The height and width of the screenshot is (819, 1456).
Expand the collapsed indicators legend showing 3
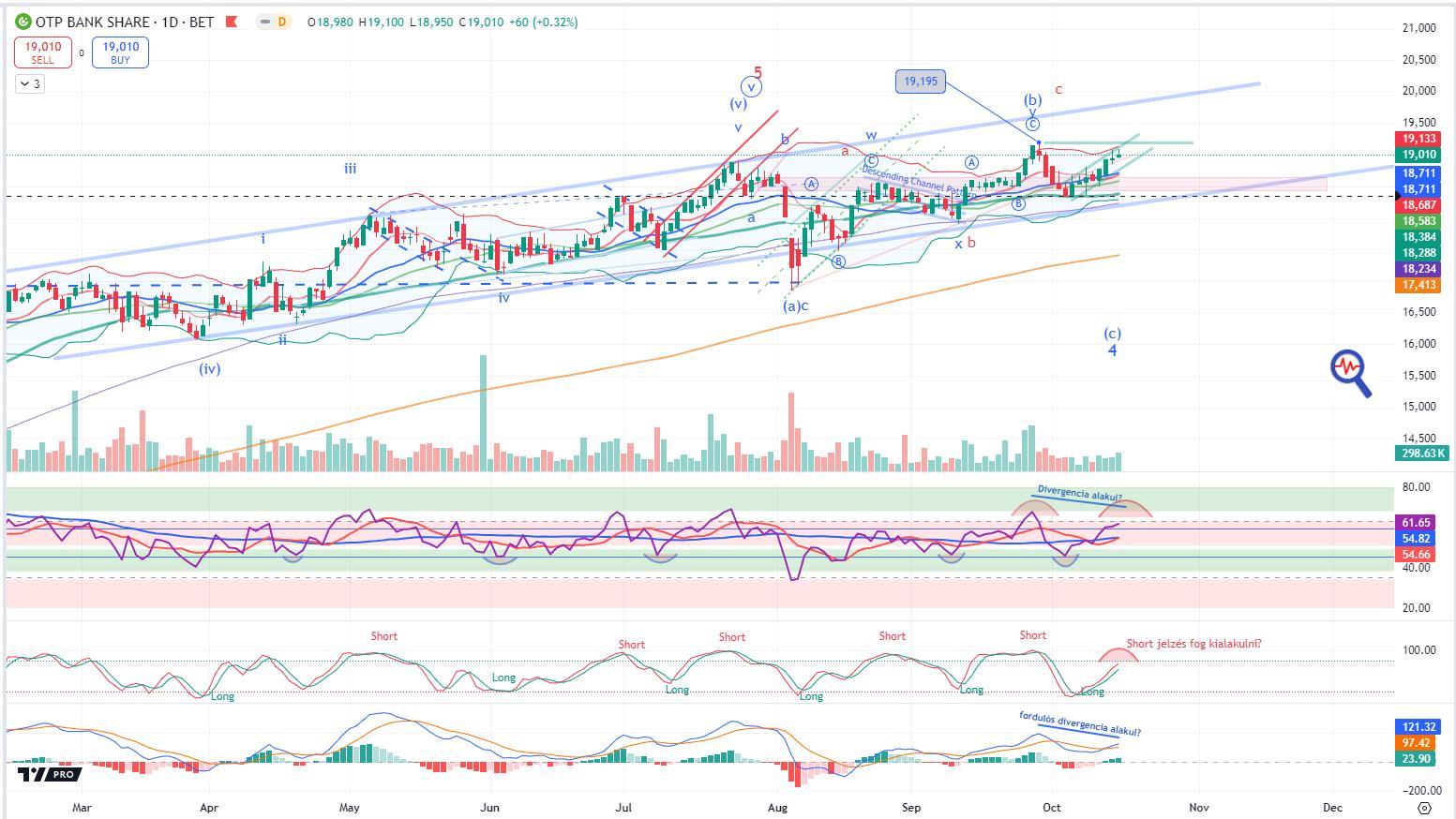[x=29, y=83]
